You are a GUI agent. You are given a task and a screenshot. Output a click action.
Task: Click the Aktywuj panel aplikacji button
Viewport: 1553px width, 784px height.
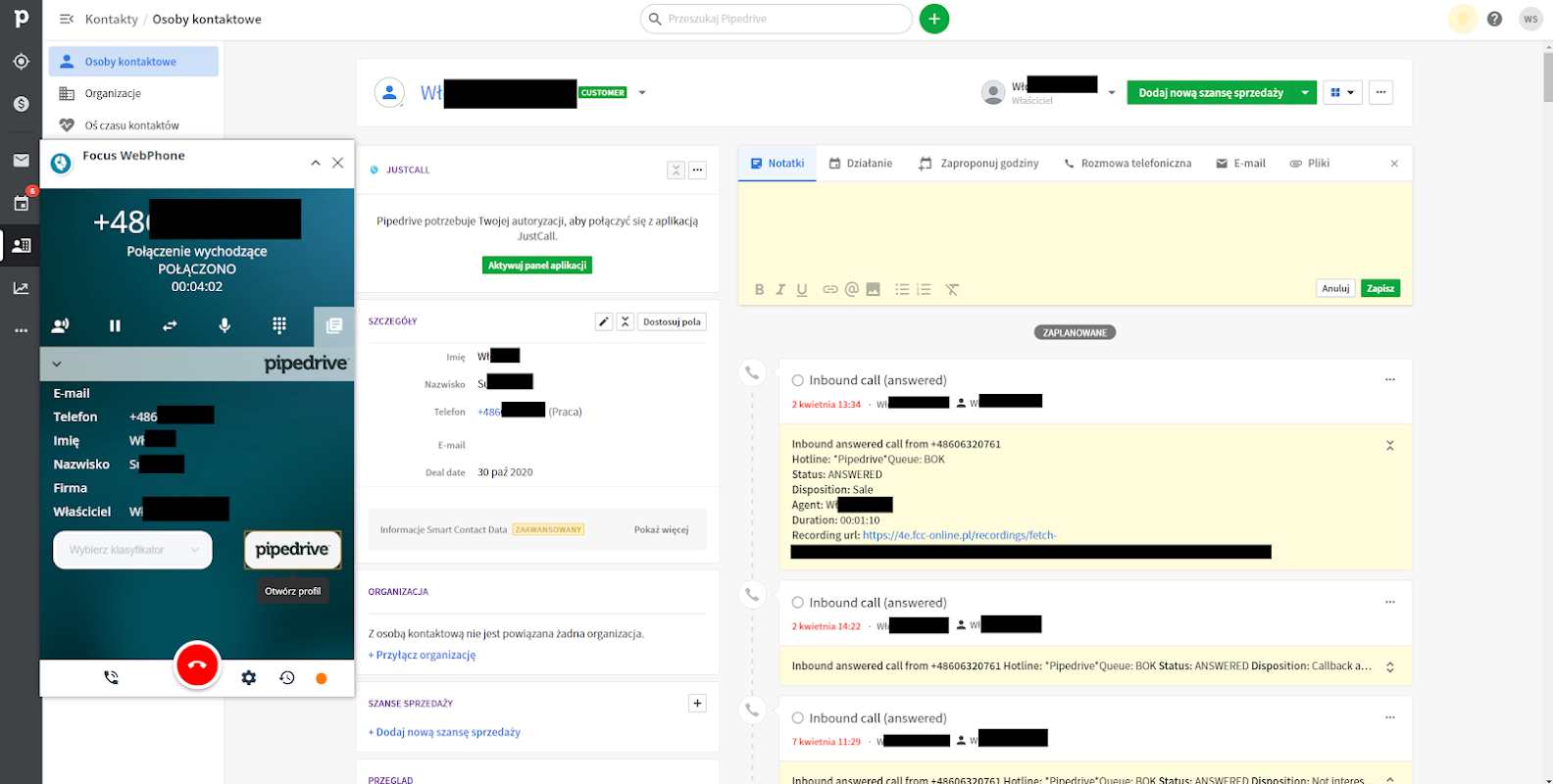538,266
